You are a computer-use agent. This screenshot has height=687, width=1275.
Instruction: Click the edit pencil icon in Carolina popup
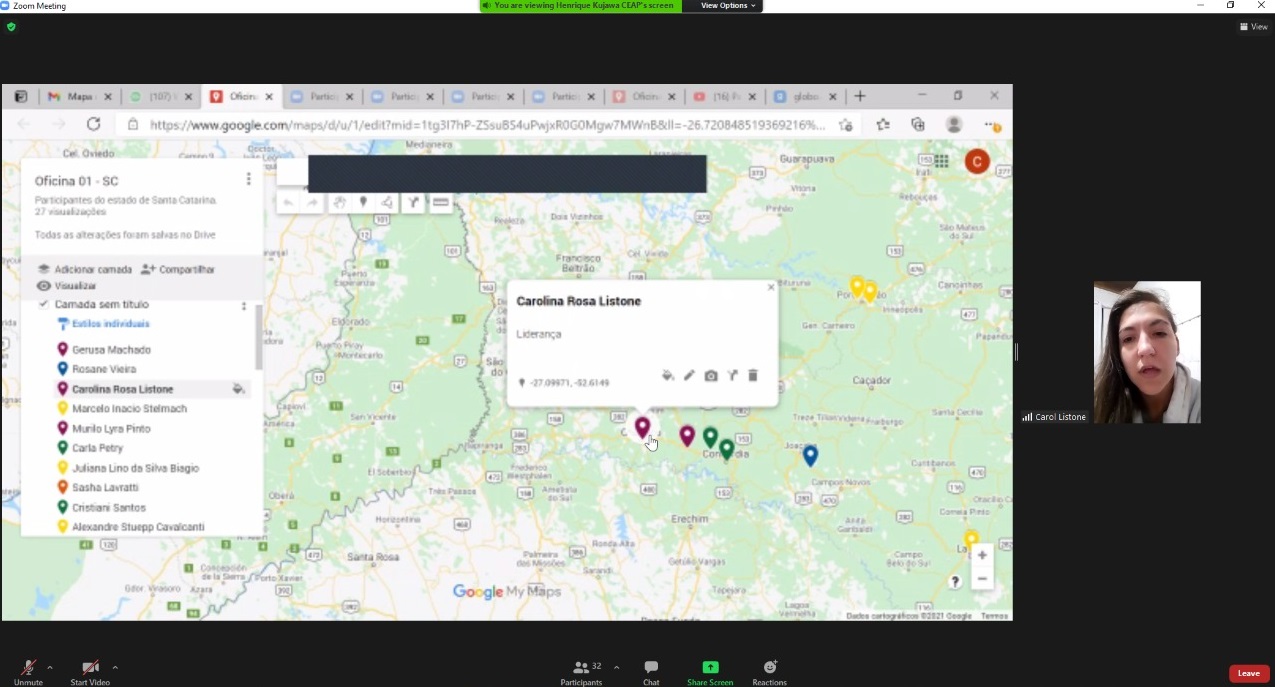689,376
